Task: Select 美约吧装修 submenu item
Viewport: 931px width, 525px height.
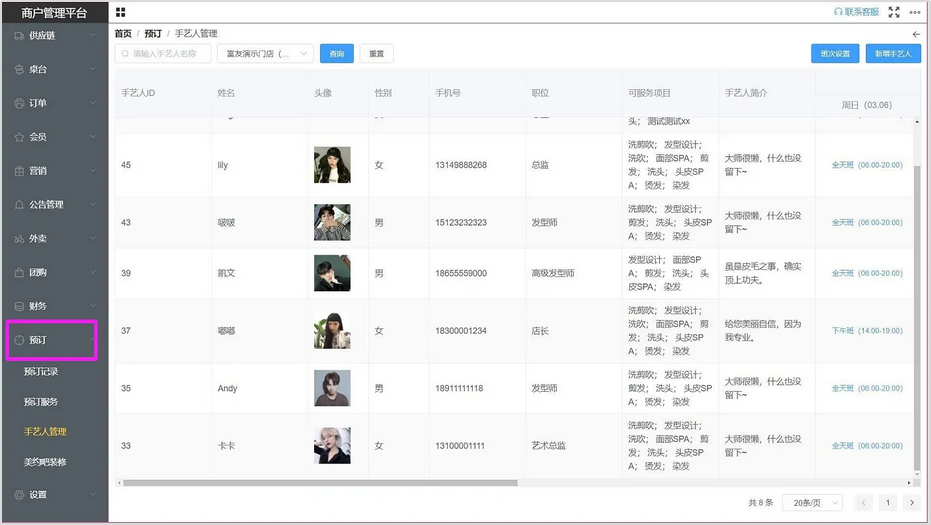Action: pyautogui.click(x=45, y=462)
